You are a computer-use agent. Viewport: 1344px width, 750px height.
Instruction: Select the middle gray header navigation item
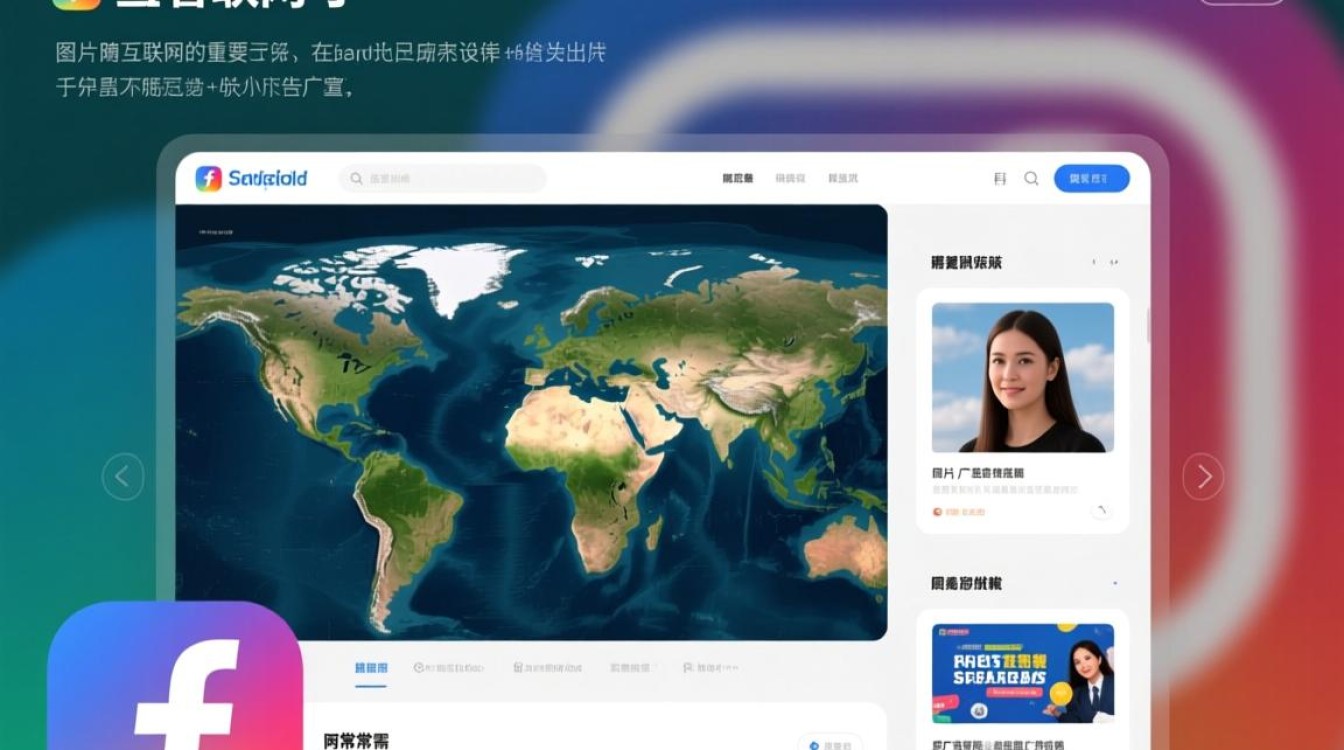click(790, 179)
